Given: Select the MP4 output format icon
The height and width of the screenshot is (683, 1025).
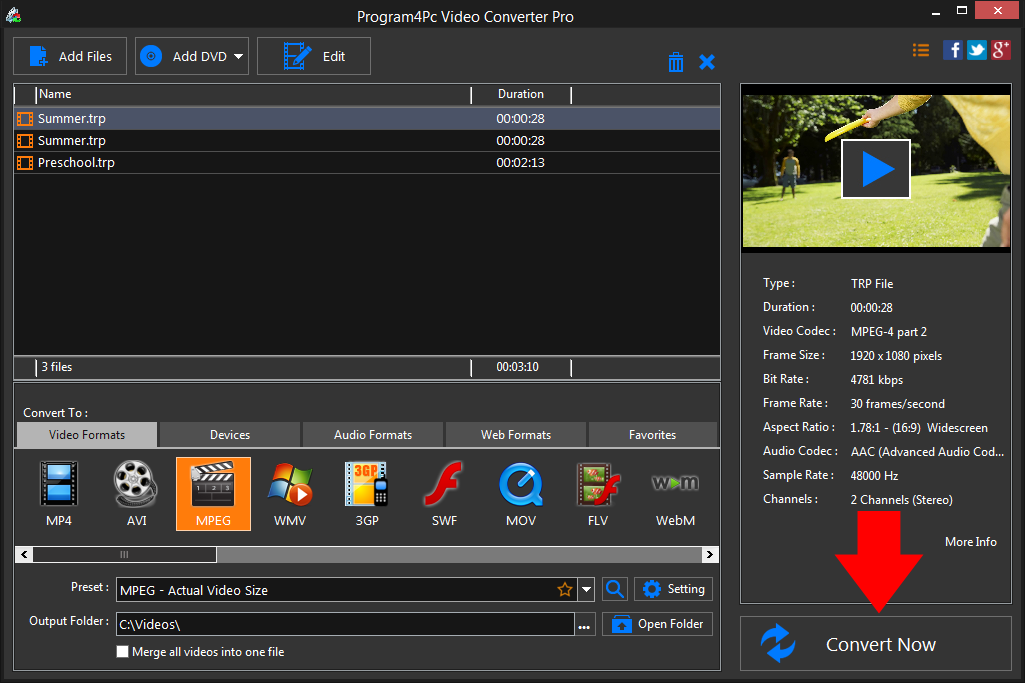Looking at the screenshot, I should pos(58,492).
